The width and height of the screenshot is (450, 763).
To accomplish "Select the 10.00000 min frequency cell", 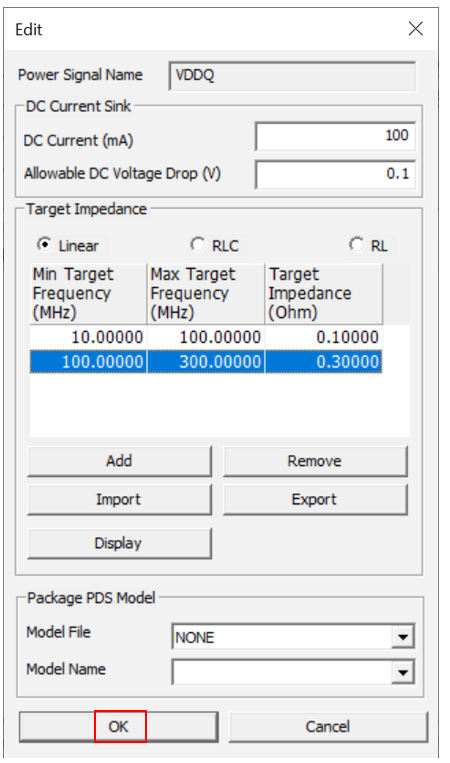I will [x=88, y=337].
